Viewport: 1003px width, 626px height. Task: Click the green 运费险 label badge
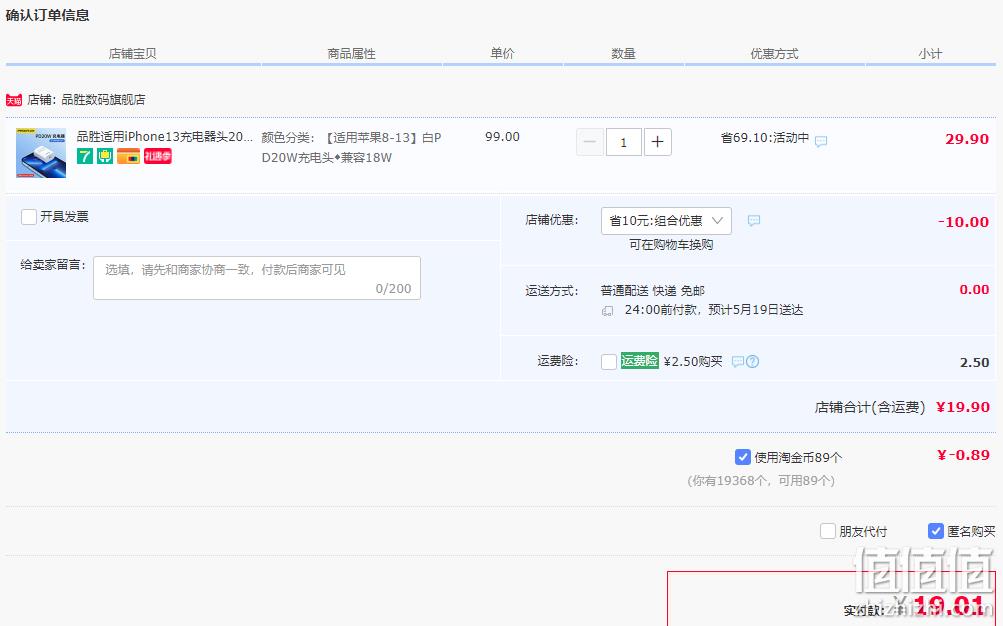pos(639,361)
